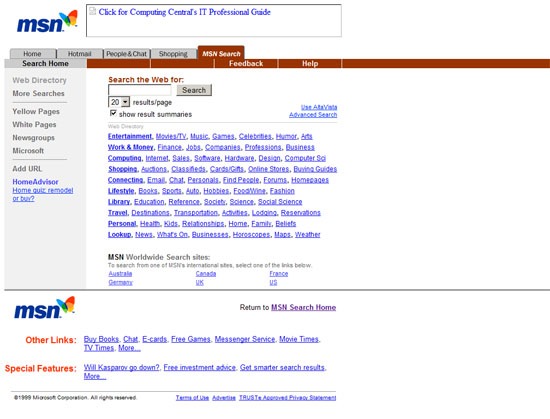The image size is (550, 419).
Task: Open Movies/TV directory link
Action: (x=171, y=136)
